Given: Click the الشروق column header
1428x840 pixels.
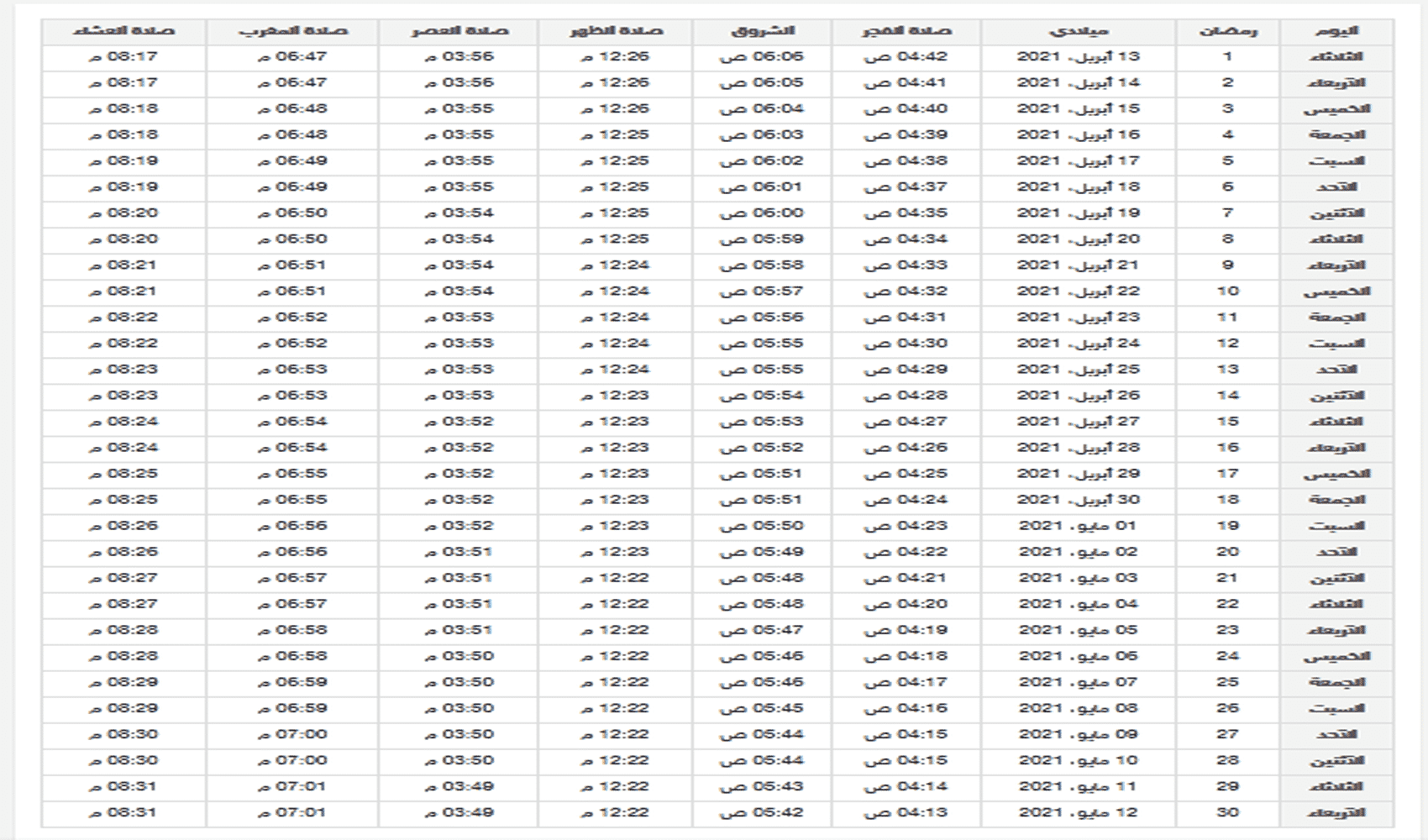Looking at the screenshot, I should 762,31.
